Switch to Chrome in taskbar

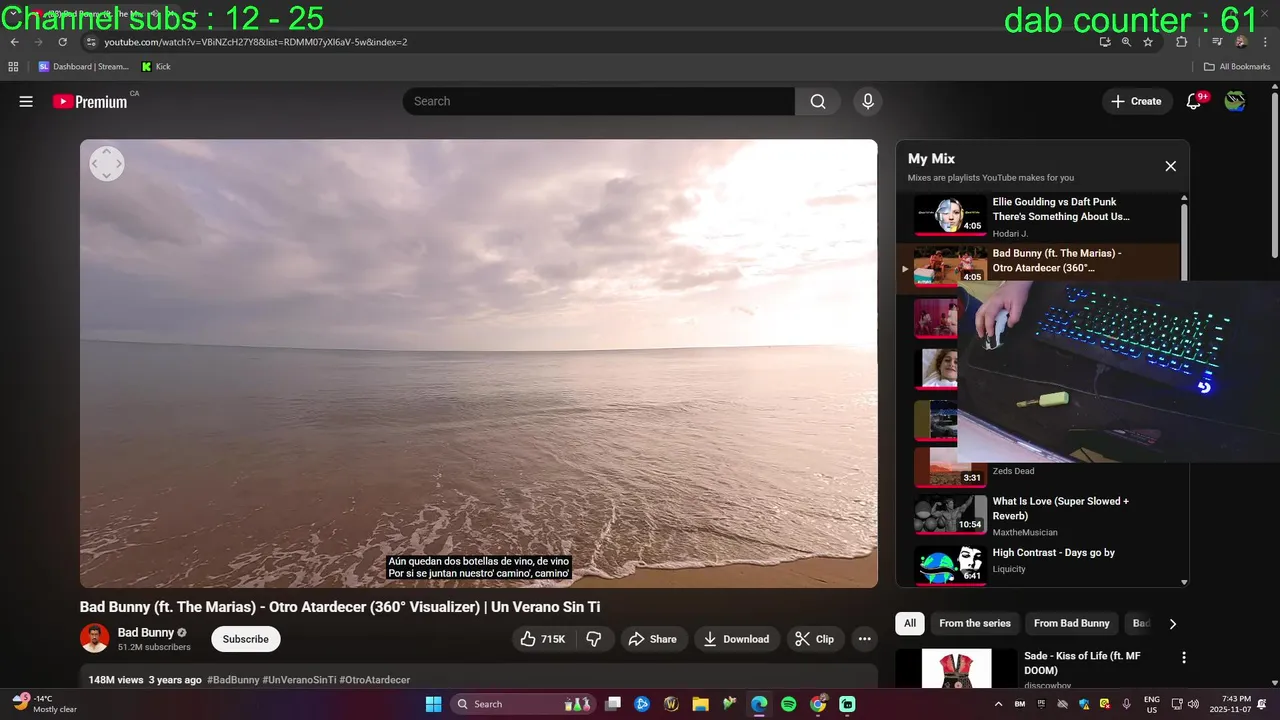[818, 704]
